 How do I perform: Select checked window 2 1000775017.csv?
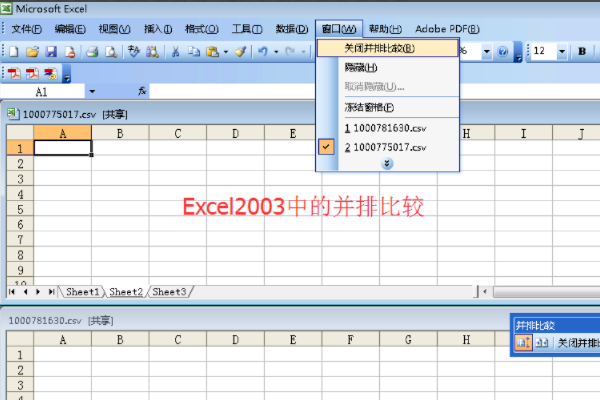point(388,147)
